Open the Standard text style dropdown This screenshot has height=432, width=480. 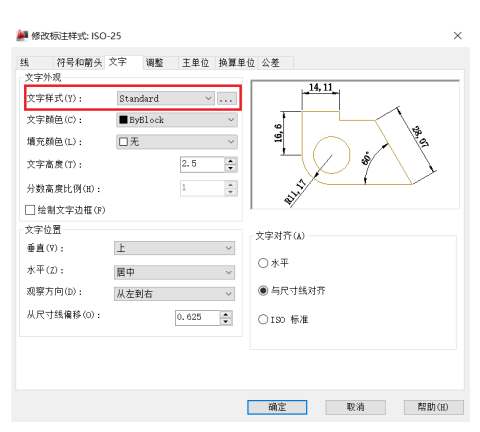166,99
